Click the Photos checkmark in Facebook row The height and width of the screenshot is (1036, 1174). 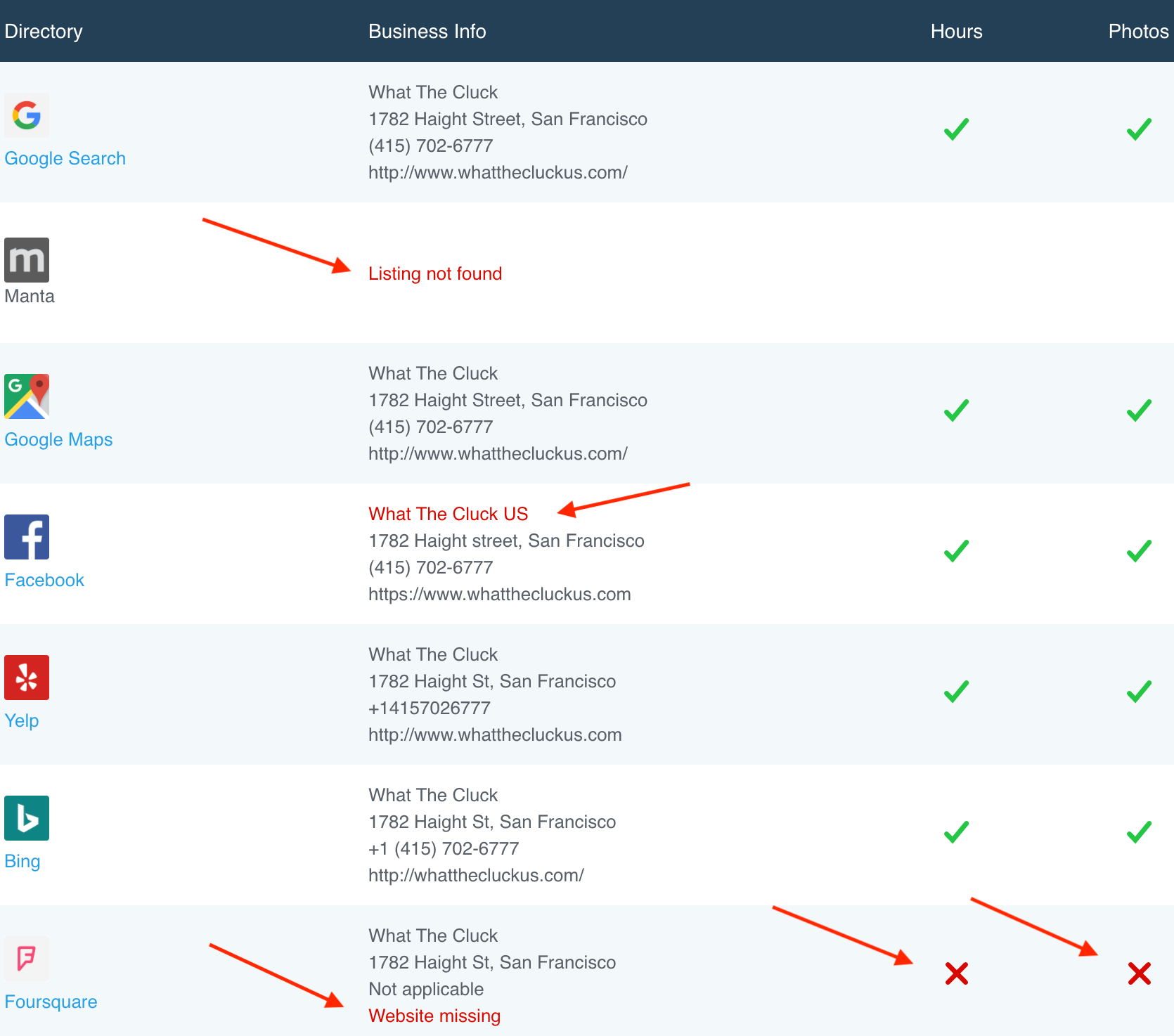pyautogui.click(x=1139, y=551)
